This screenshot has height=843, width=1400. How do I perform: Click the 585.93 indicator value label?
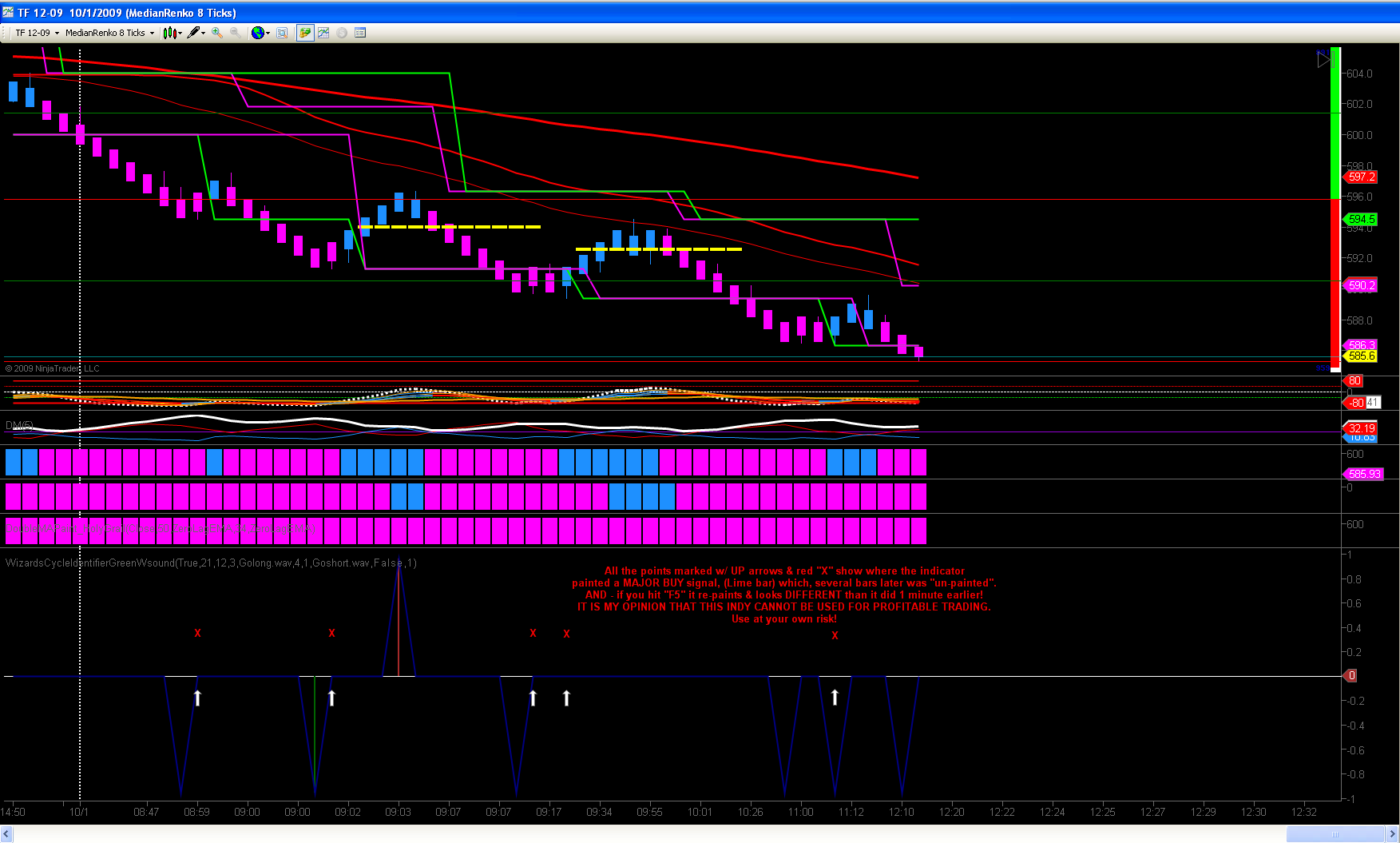[1362, 474]
